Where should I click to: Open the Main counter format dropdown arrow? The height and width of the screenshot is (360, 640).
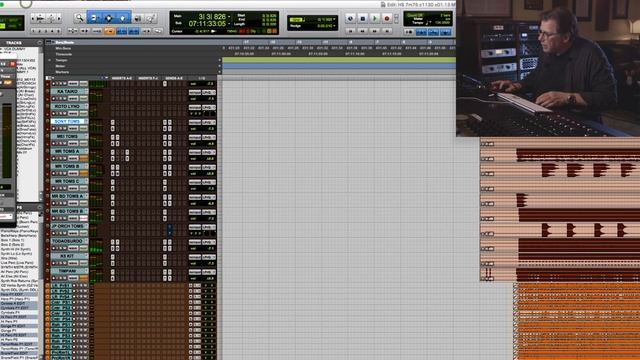point(229,17)
